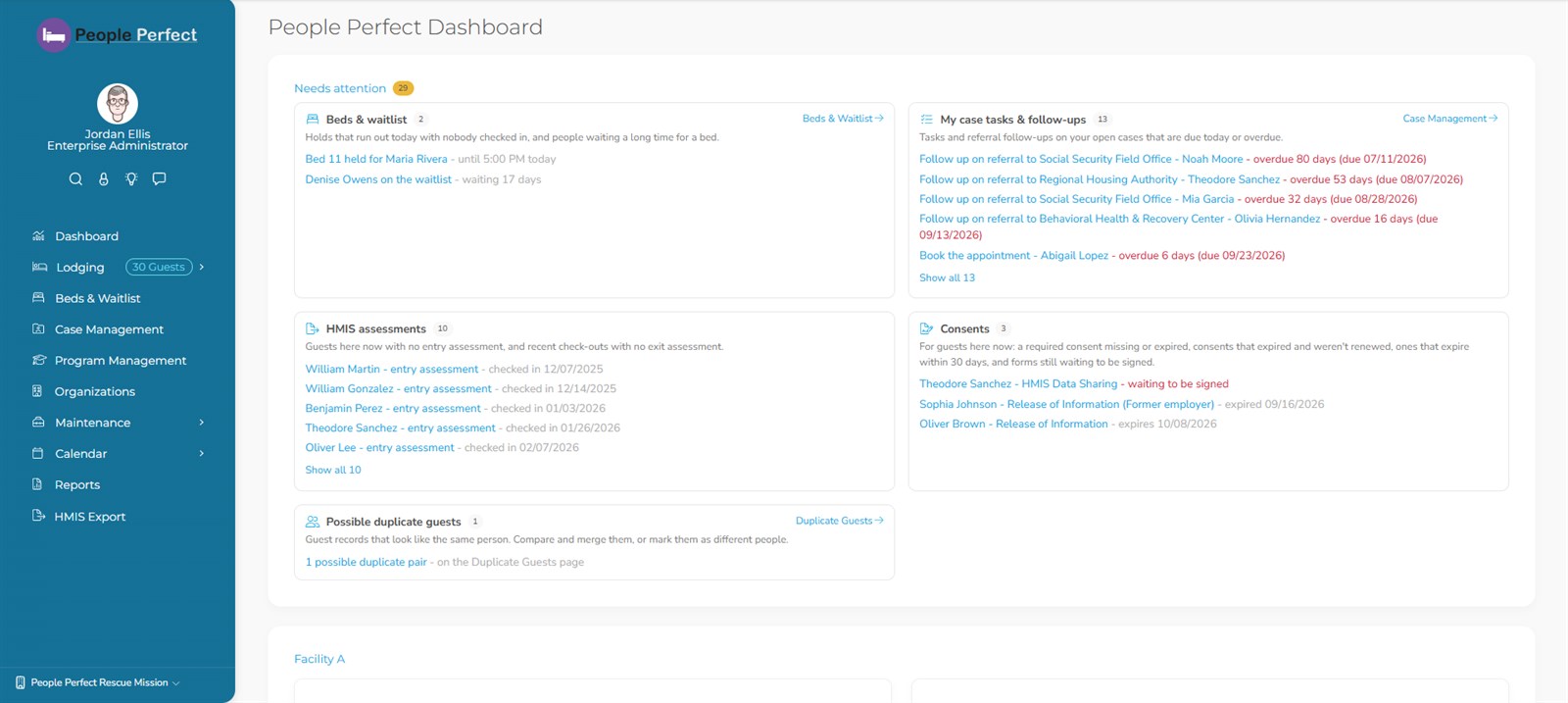Open Reports menu item

(x=77, y=484)
